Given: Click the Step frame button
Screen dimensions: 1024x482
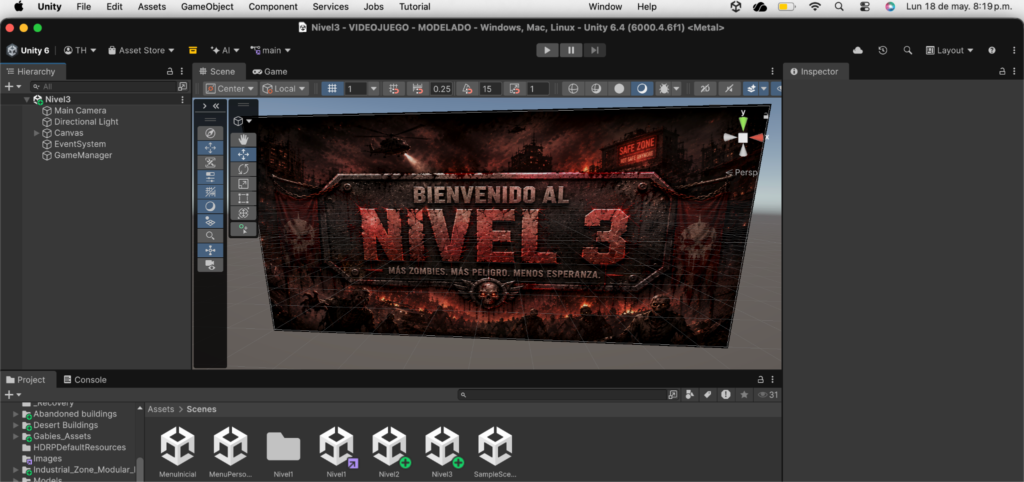Looking at the screenshot, I should [594, 50].
